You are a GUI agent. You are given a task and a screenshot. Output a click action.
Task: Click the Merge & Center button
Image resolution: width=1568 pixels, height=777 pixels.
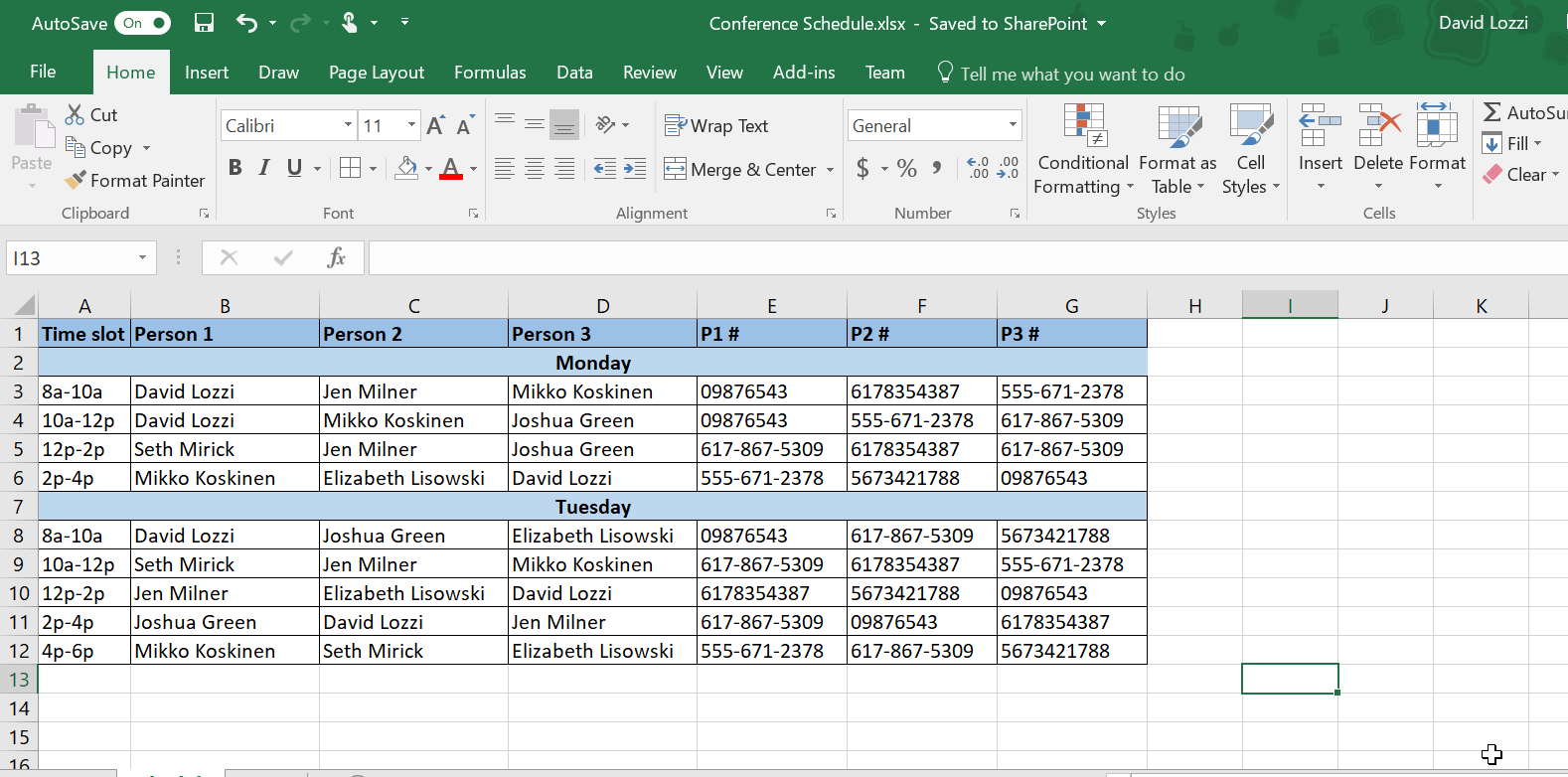pyautogui.click(x=740, y=170)
